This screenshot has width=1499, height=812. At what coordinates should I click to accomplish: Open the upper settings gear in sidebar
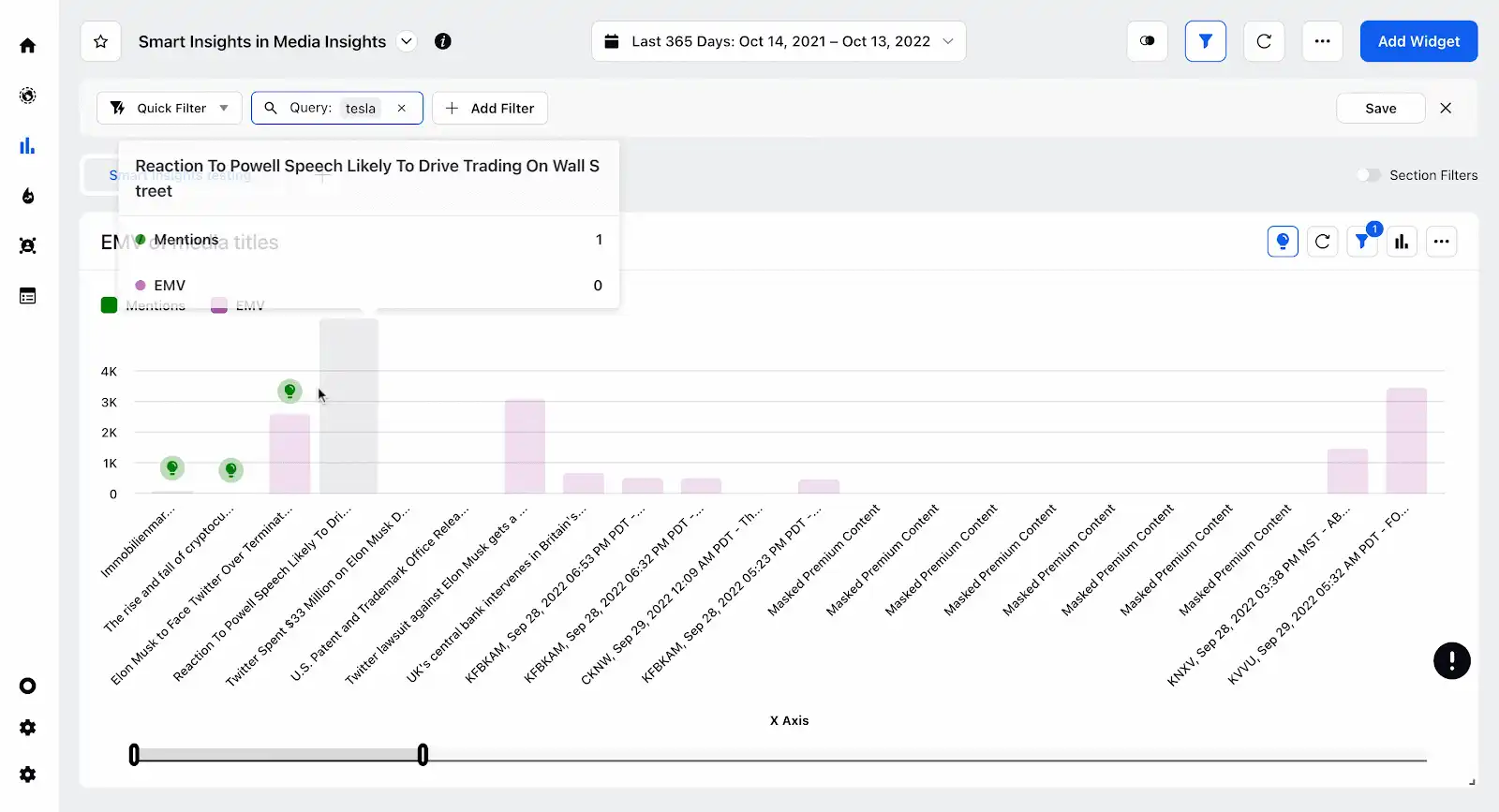(28, 728)
